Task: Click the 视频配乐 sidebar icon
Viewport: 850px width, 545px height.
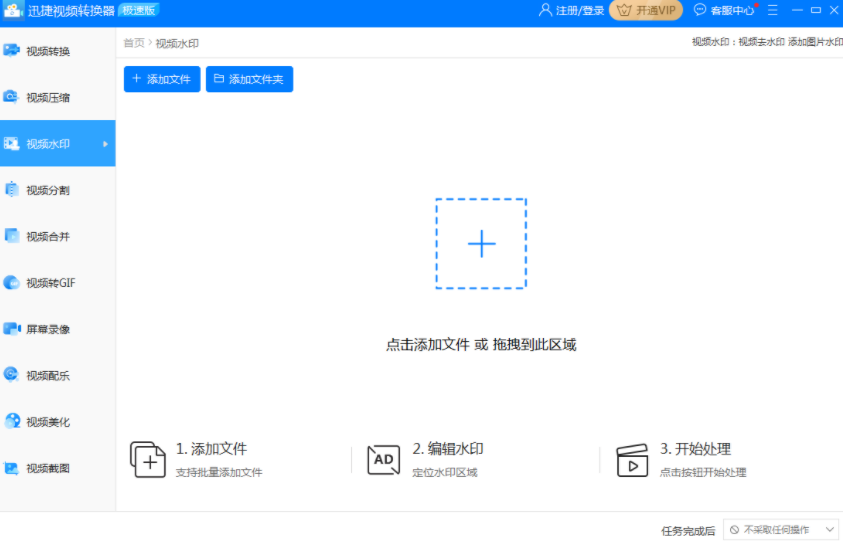Action: pos(11,375)
